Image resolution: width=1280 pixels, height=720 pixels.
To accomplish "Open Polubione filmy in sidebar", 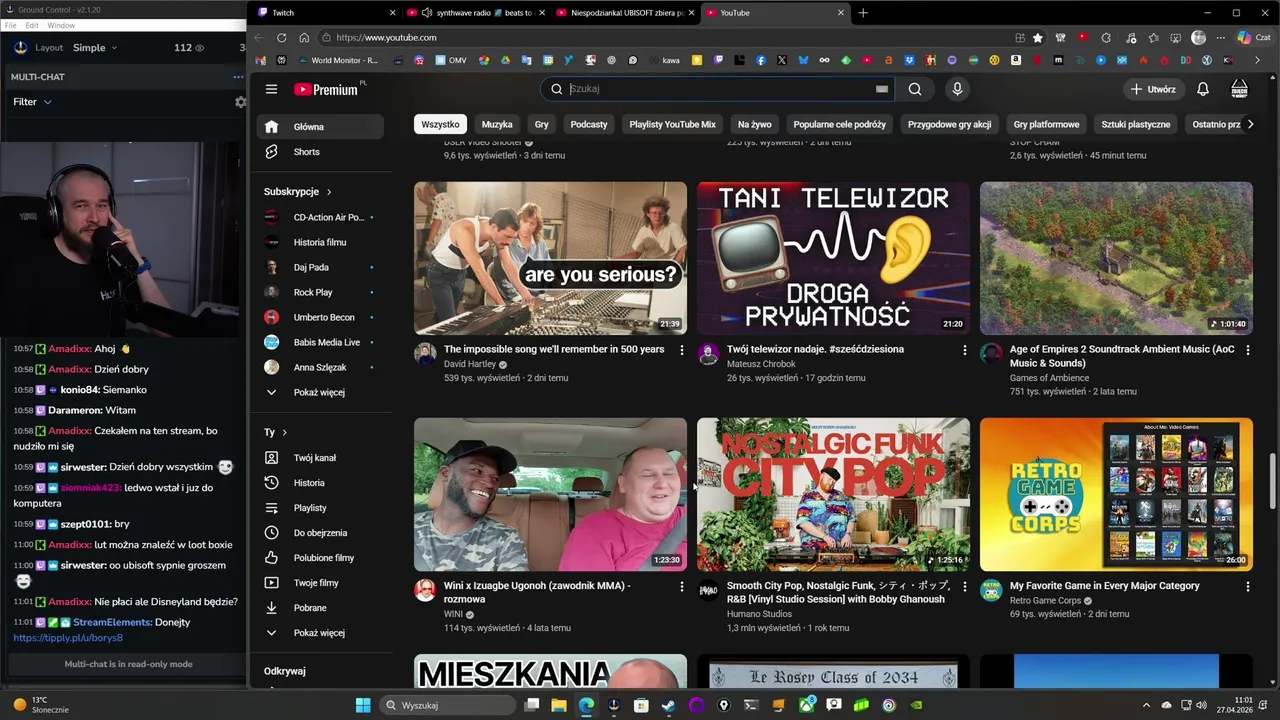I will click(318, 558).
